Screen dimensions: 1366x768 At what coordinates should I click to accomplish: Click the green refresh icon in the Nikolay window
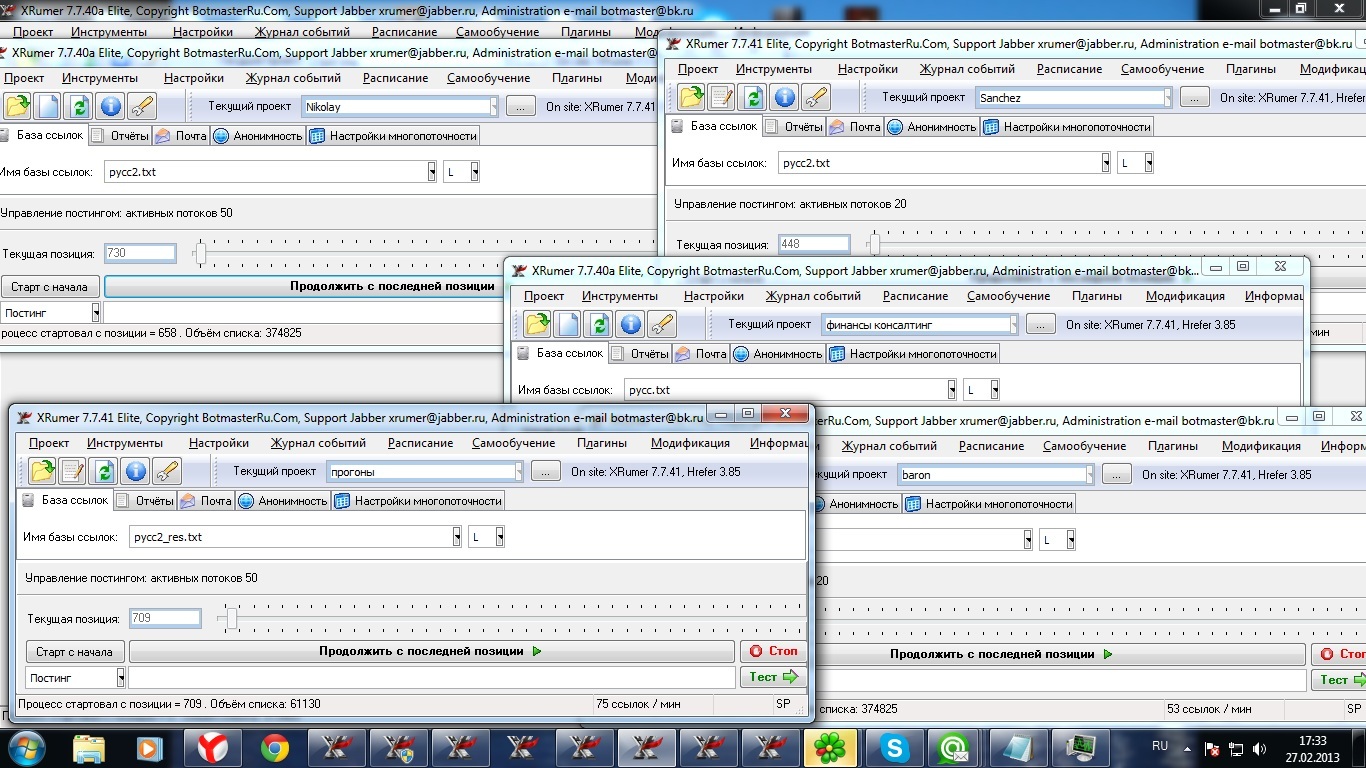pyautogui.click(x=79, y=106)
